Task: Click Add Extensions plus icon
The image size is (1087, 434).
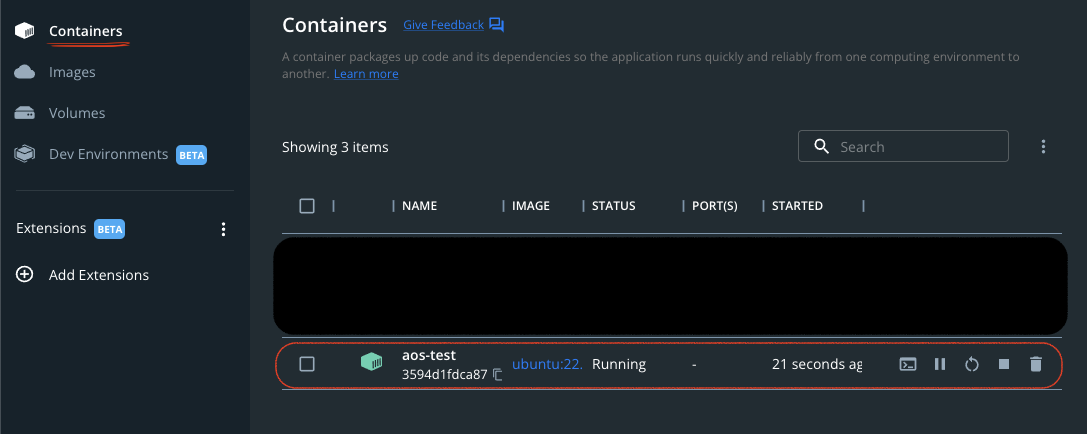Action: click(25, 275)
